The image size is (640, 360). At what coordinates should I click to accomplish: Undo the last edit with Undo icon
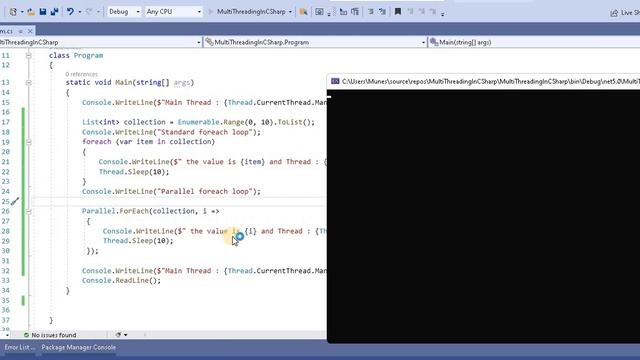[x=70, y=12]
